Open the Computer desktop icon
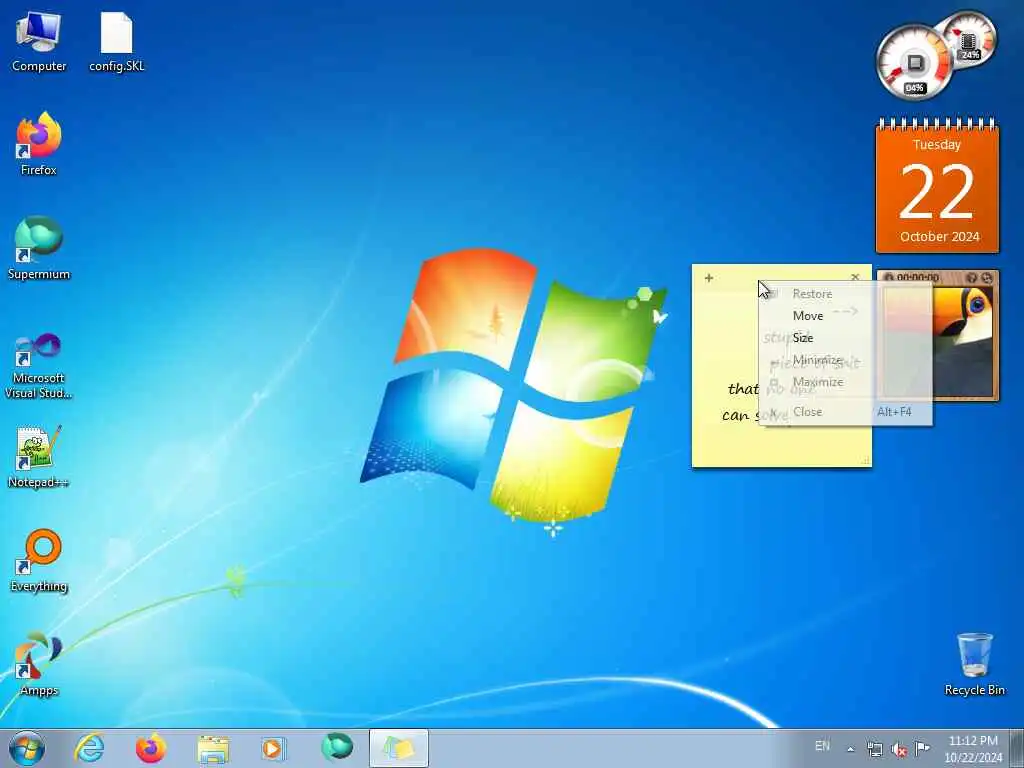The image size is (1024, 768). point(39,42)
